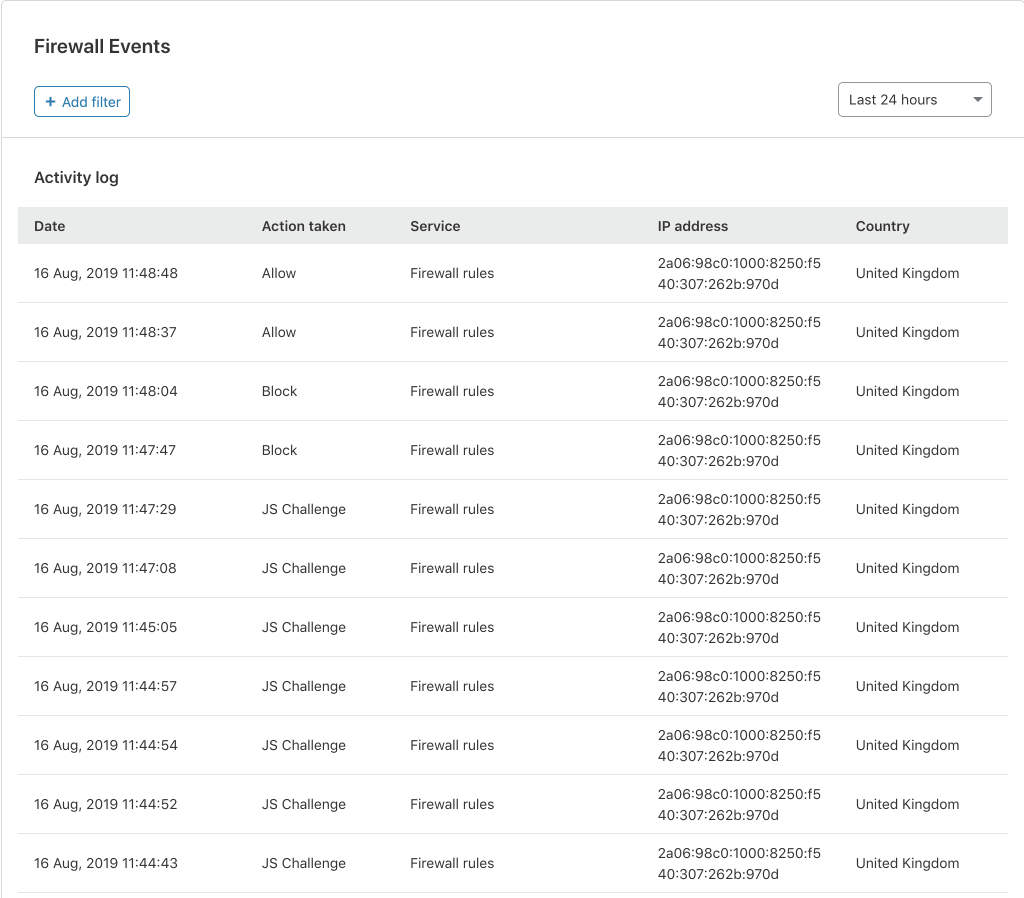
Task: Click Firewall rules in the 11:44:54 row
Action: click(x=452, y=745)
